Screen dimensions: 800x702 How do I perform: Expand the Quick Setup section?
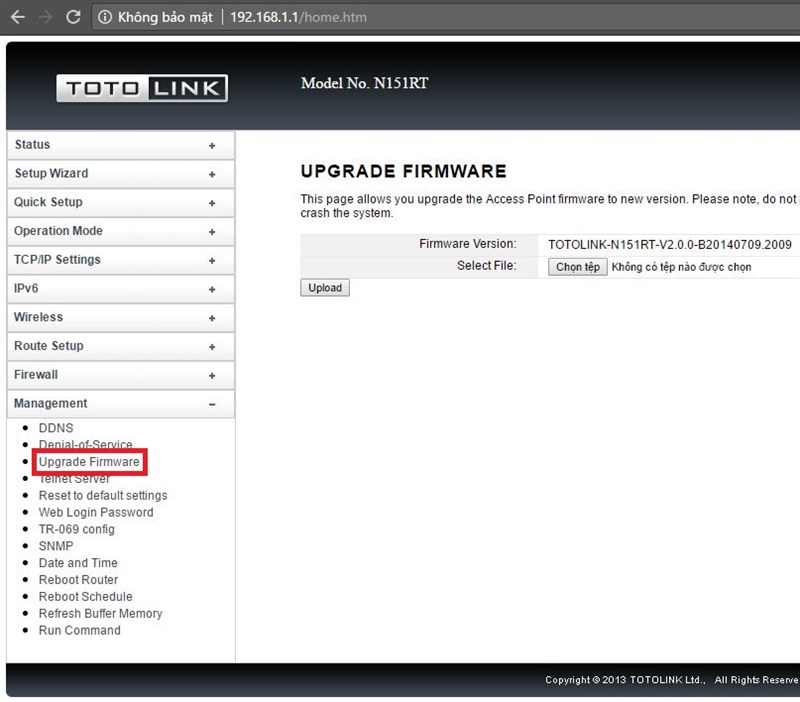point(121,203)
